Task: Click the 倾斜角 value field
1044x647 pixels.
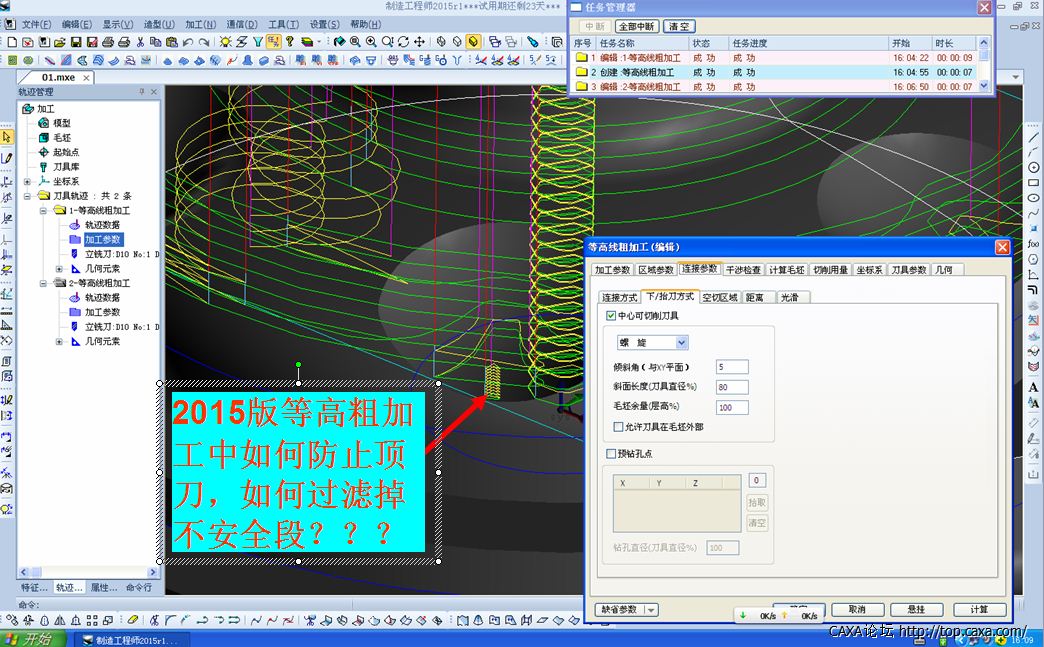Action: coord(732,367)
